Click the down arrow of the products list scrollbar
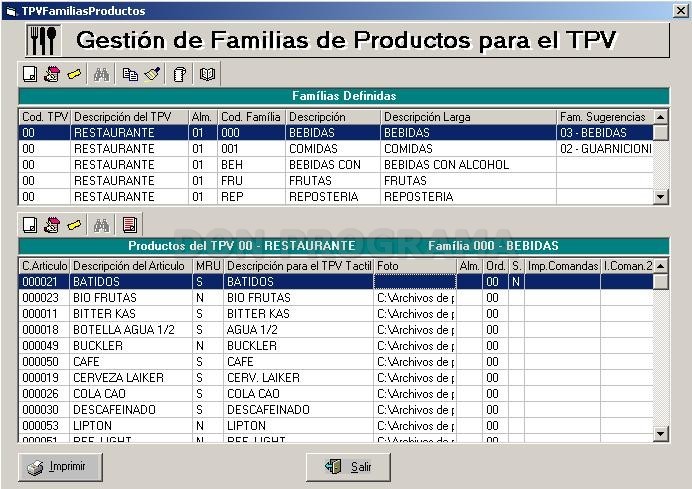This screenshot has height=489, width=692. [x=660, y=433]
